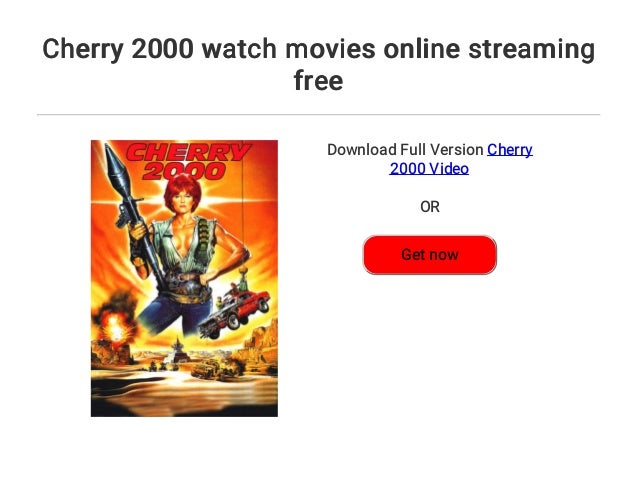The image size is (638, 479).
Task: Open the Cherry 2000 Video link
Action: pyautogui.click(x=461, y=159)
